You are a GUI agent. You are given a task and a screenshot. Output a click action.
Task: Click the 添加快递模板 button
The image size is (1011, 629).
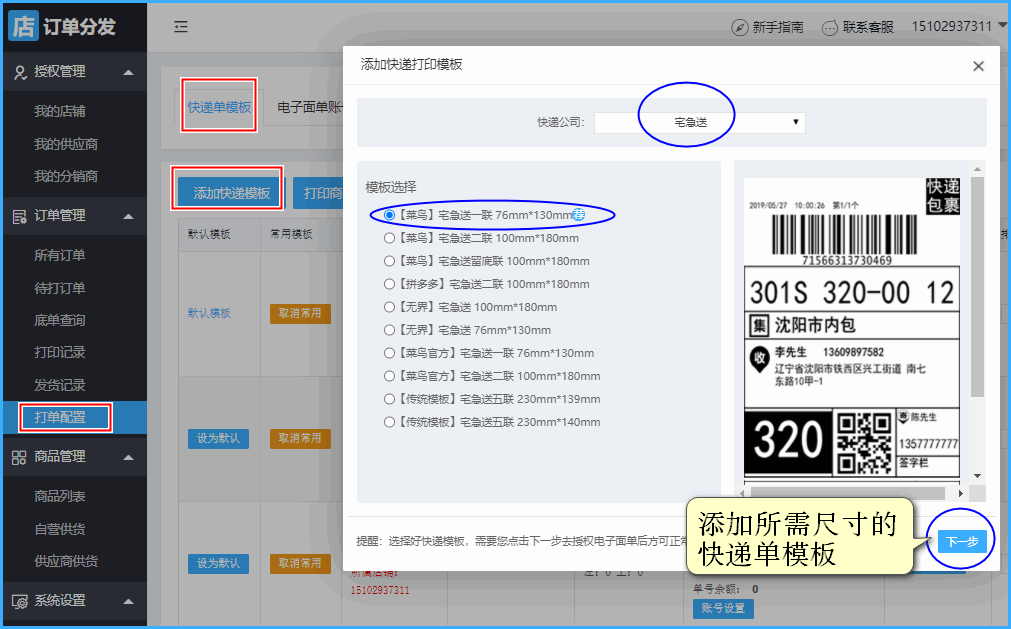[230, 193]
